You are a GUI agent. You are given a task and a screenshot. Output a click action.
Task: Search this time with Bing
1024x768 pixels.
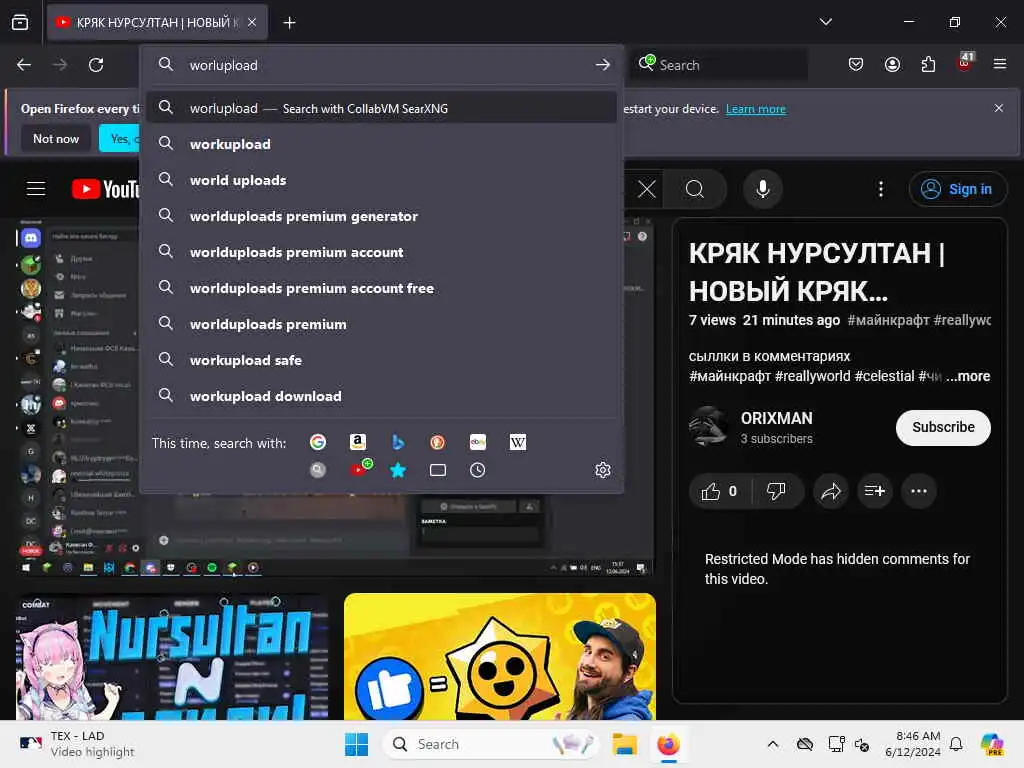398,442
